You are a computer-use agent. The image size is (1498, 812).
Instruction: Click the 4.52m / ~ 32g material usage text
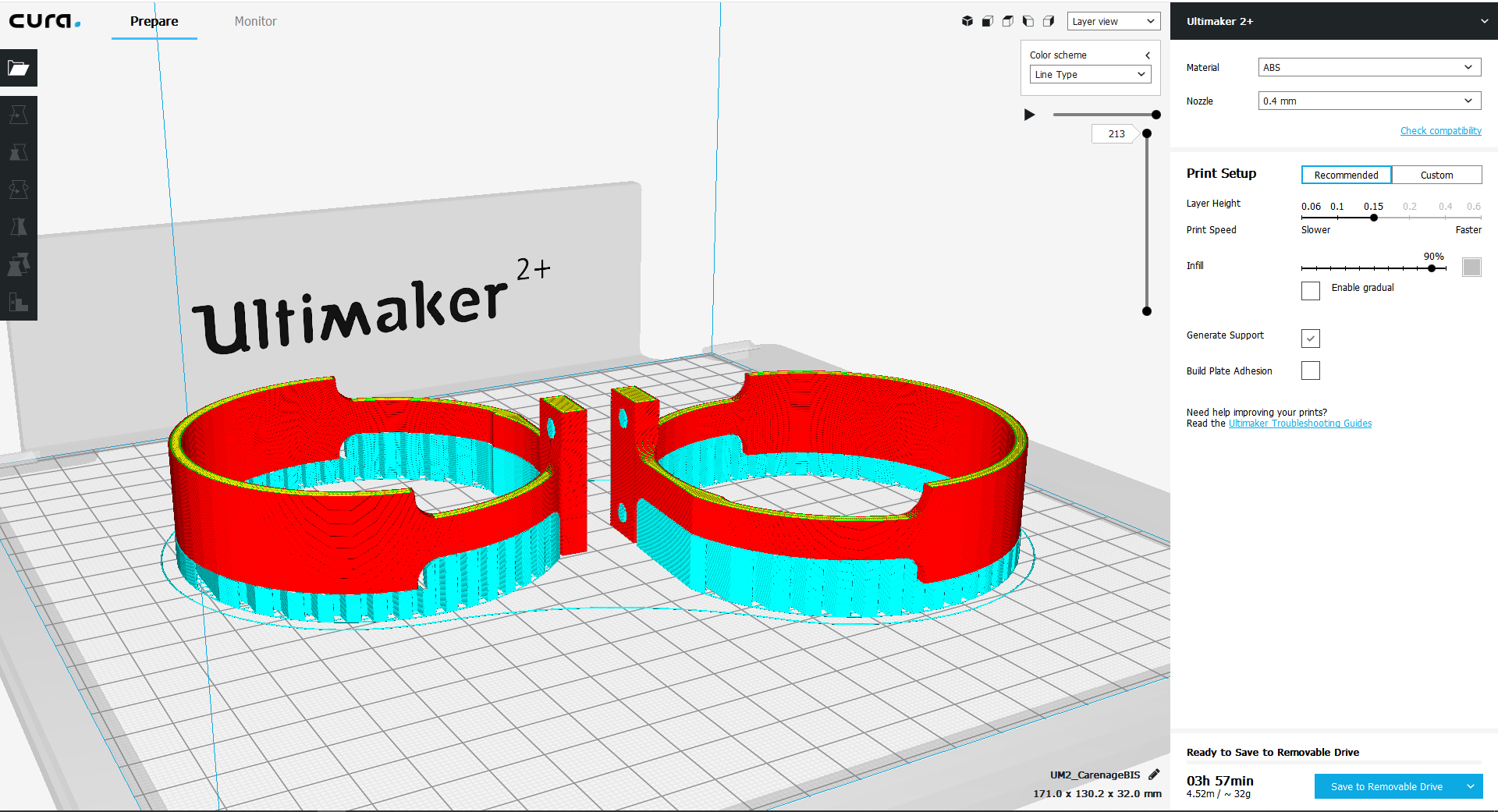[x=1218, y=794]
